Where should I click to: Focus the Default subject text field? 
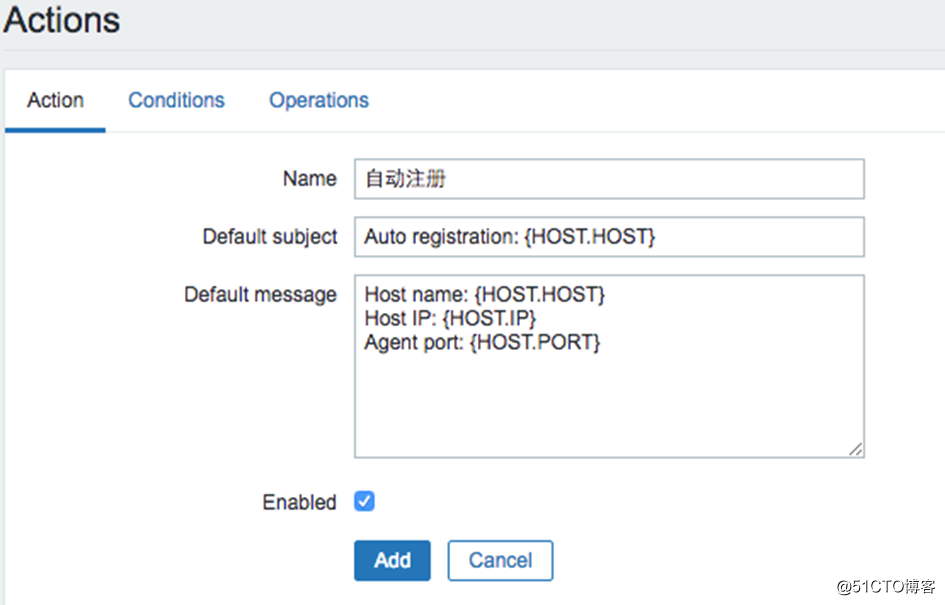coord(609,237)
